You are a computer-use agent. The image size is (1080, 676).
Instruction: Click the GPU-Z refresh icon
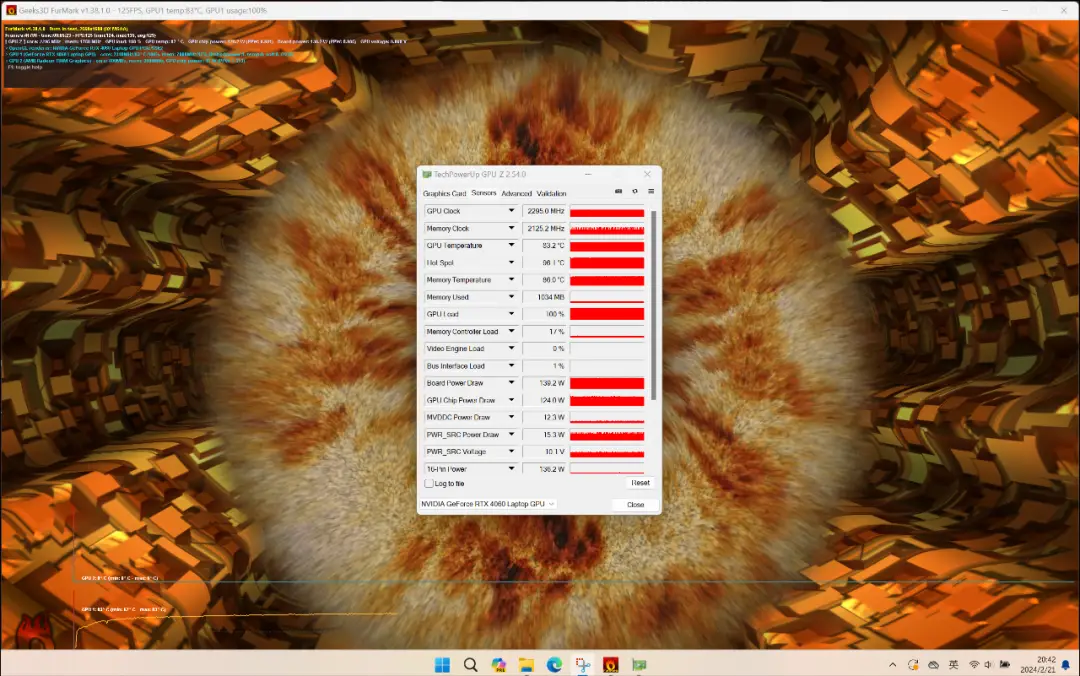[x=634, y=192]
